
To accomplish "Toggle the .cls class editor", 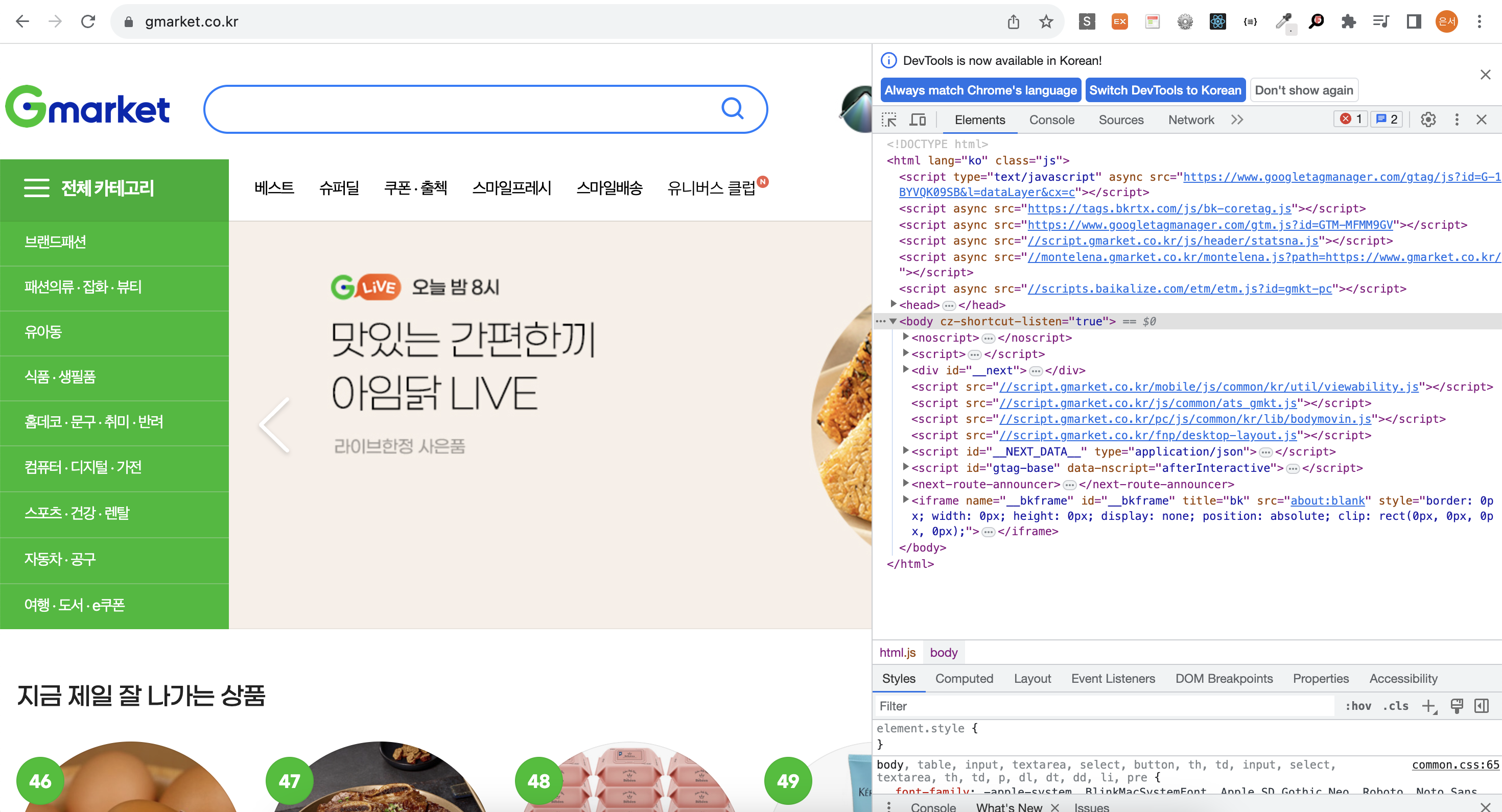I will (1395, 706).
